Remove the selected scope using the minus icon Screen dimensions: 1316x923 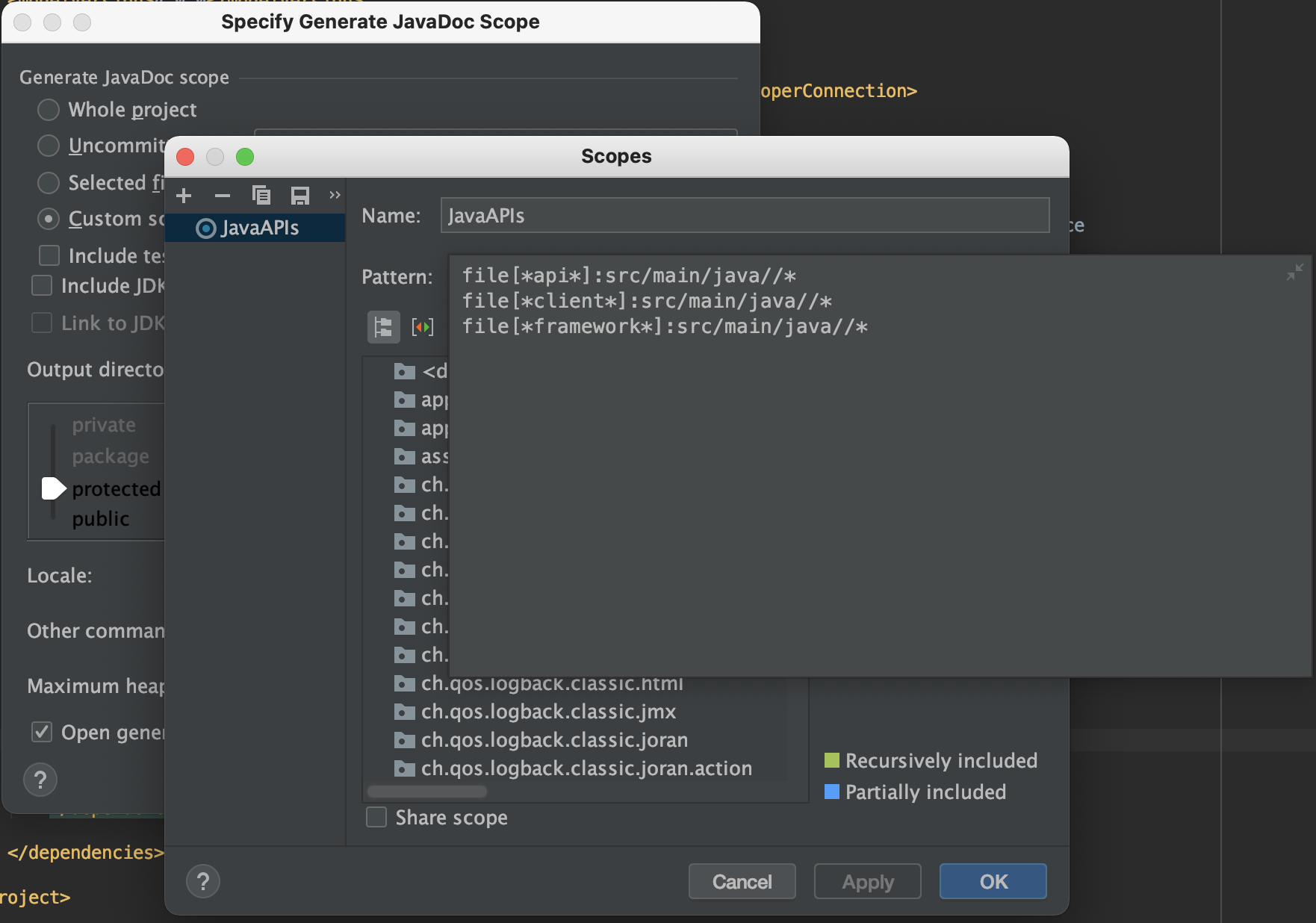222,195
